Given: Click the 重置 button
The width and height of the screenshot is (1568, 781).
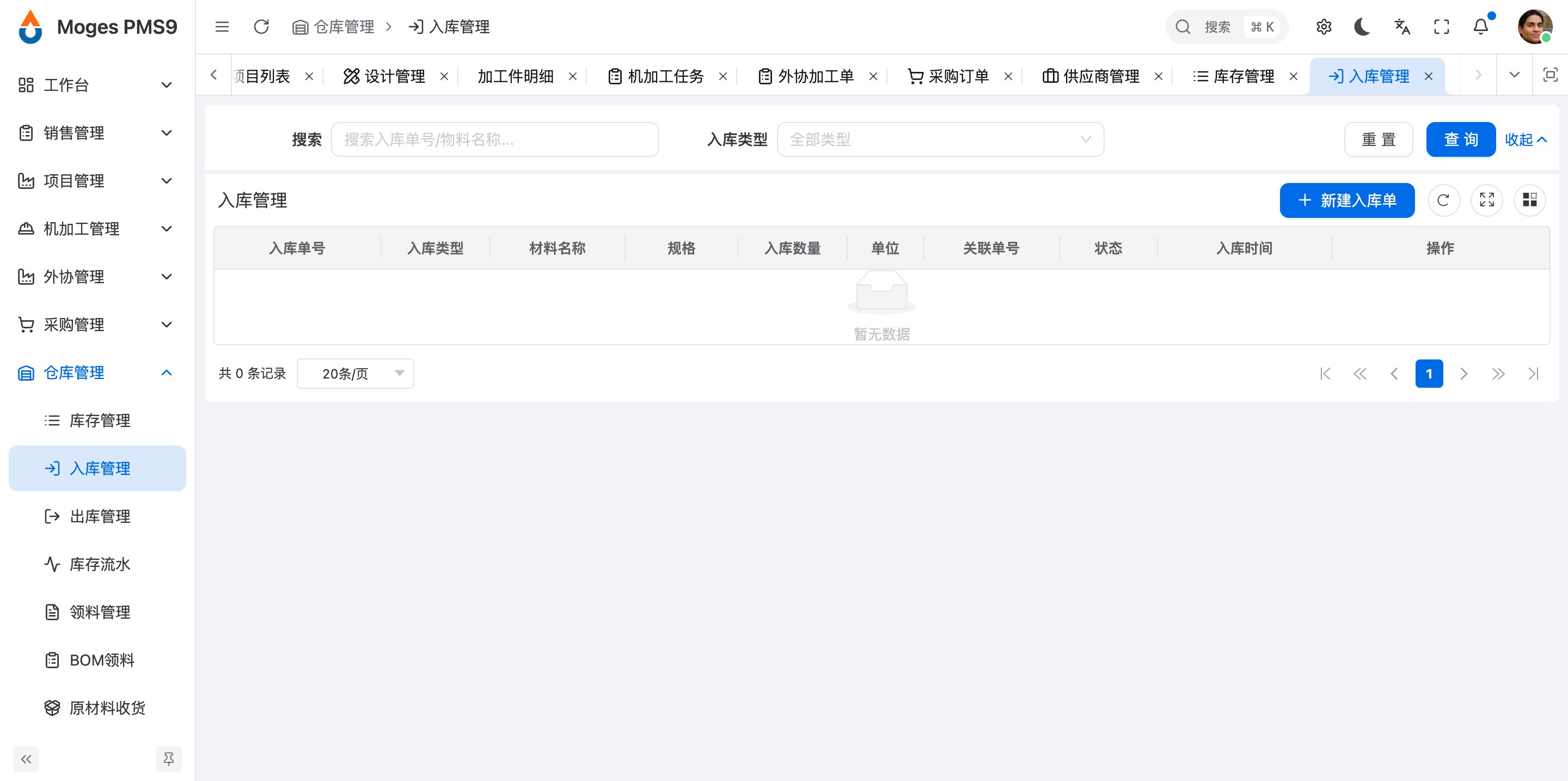Looking at the screenshot, I should click(1379, 139).
